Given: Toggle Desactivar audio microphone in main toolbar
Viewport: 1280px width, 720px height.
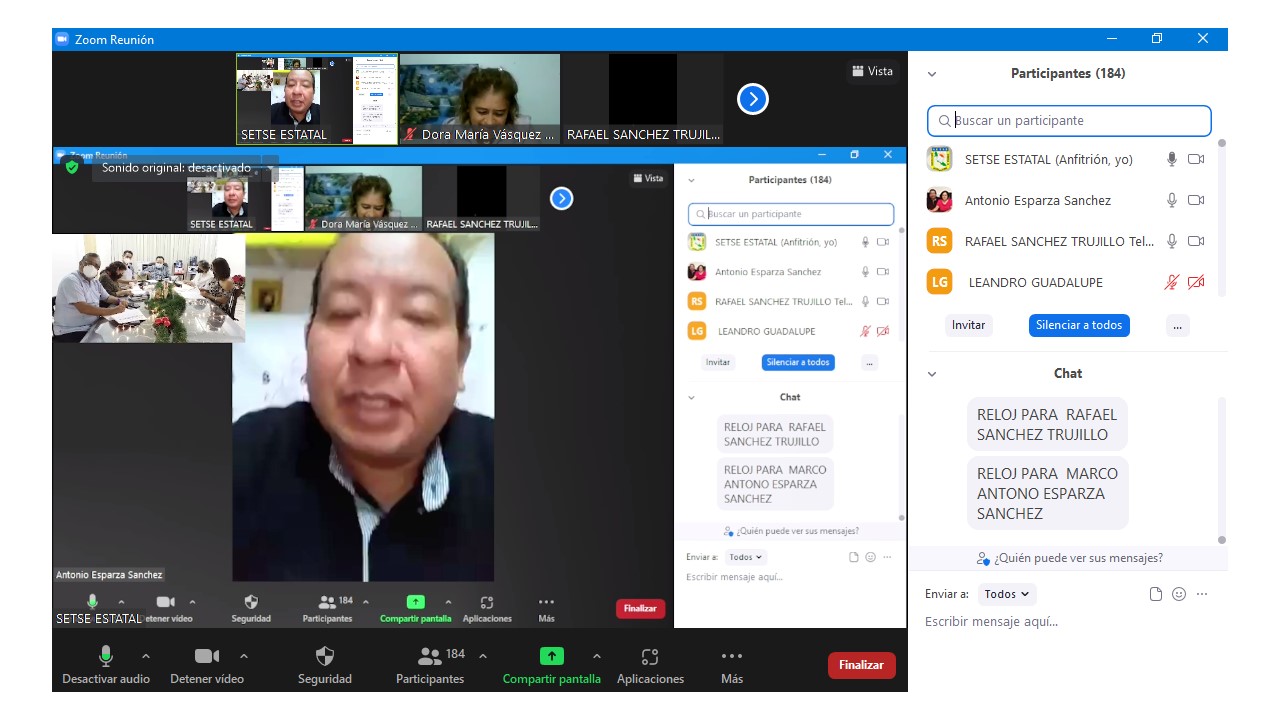Looking at the screenshot, I should click(105, 657).
